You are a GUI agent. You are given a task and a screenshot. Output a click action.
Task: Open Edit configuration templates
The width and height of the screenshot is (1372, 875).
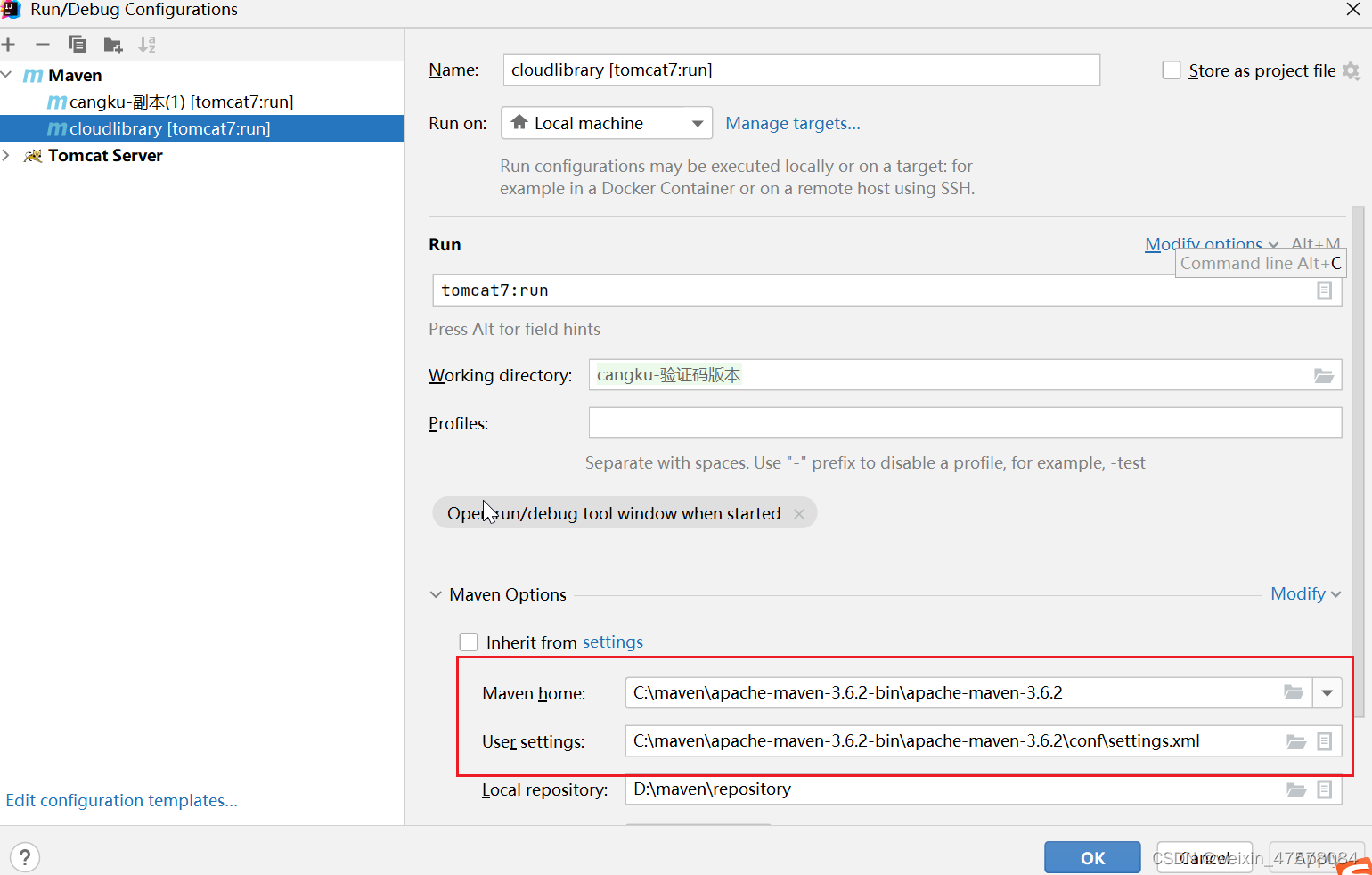121,800
